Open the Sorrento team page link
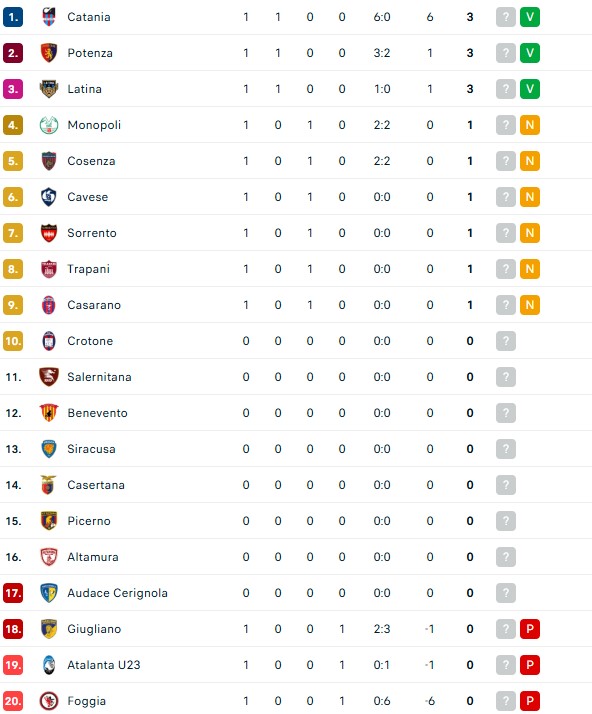The height and width of the screenshot is (714, 592). coord(92,233)
